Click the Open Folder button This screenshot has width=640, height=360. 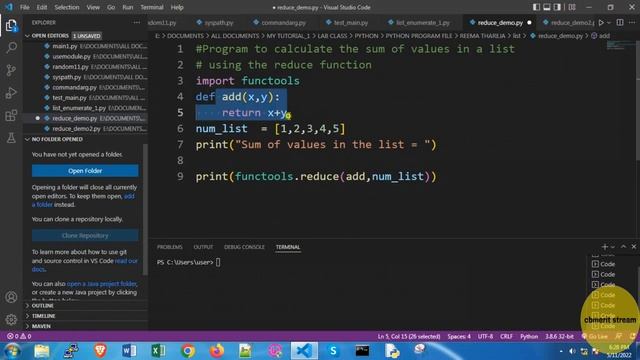[85, 171]
